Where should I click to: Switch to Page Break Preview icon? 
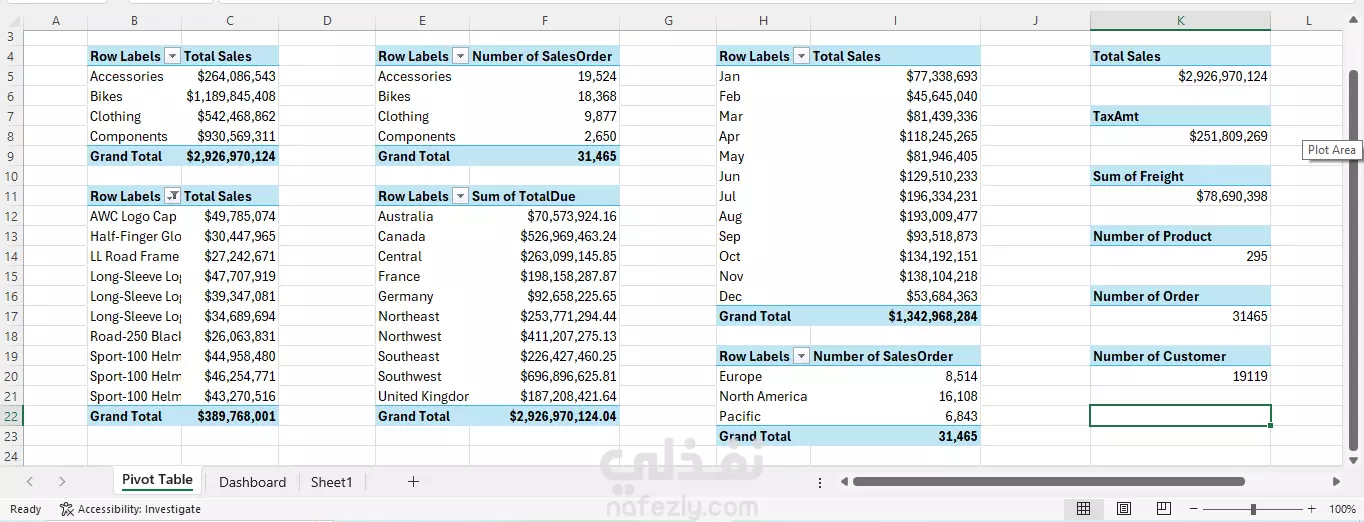(1163, 509)
